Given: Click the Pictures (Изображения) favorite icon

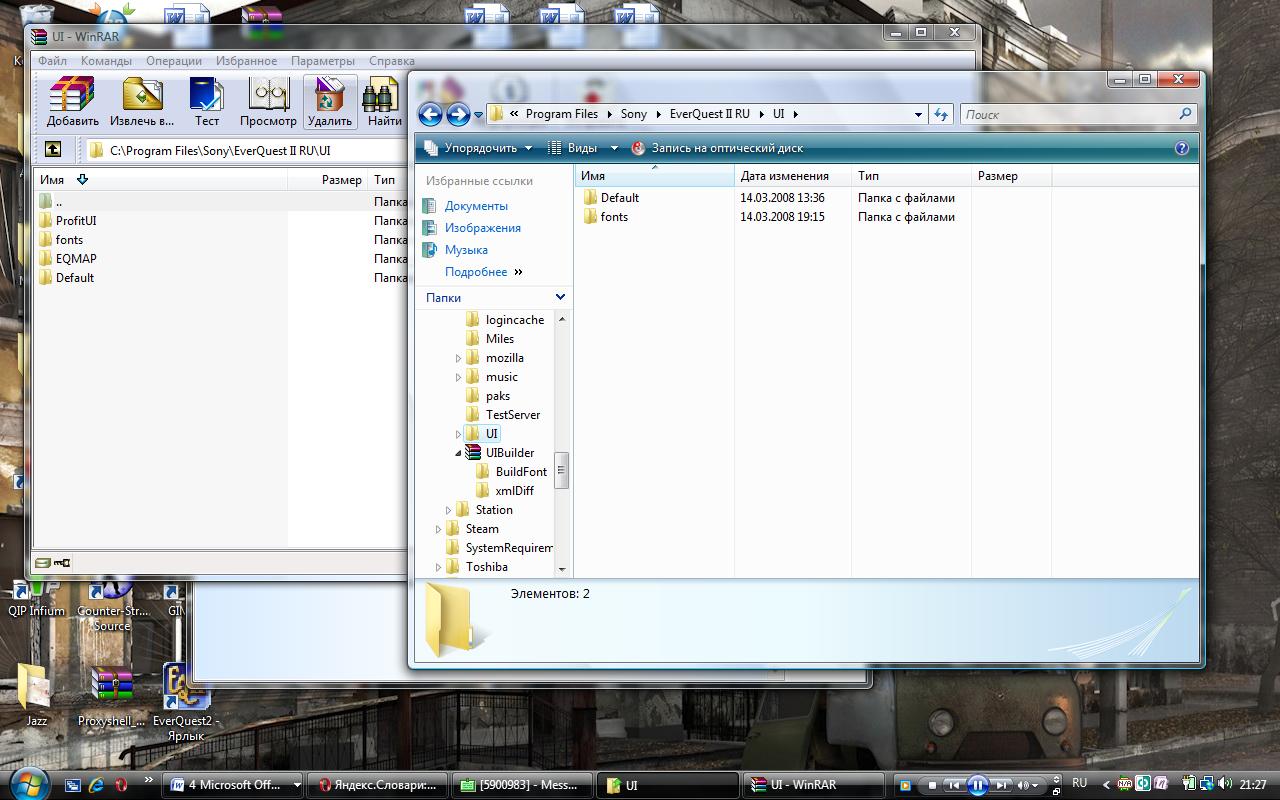Looking at the screenshot, I should [x=430, y=228].
